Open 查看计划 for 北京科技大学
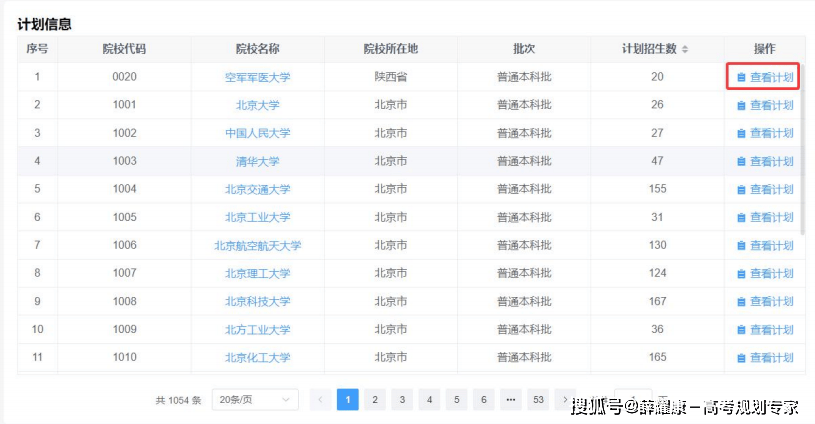815x424 pixels. [x=765, y=302]
